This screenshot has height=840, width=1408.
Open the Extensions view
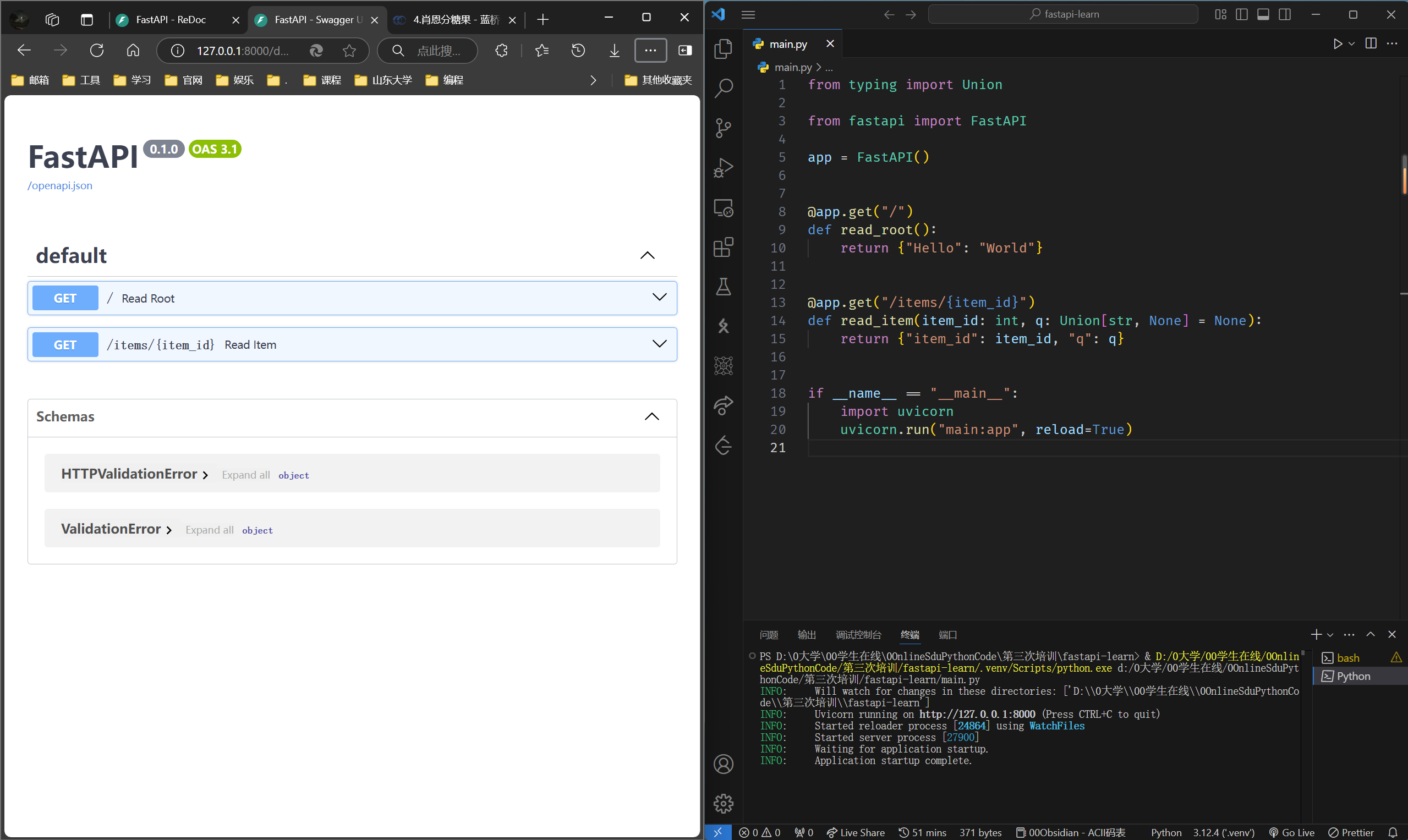click(723, 248)
